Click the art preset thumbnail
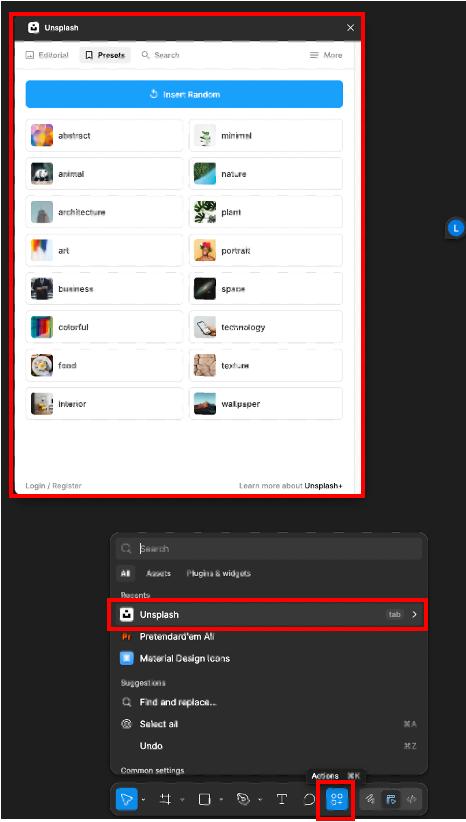This screenshot has width=466, height=822. [42, 250]
